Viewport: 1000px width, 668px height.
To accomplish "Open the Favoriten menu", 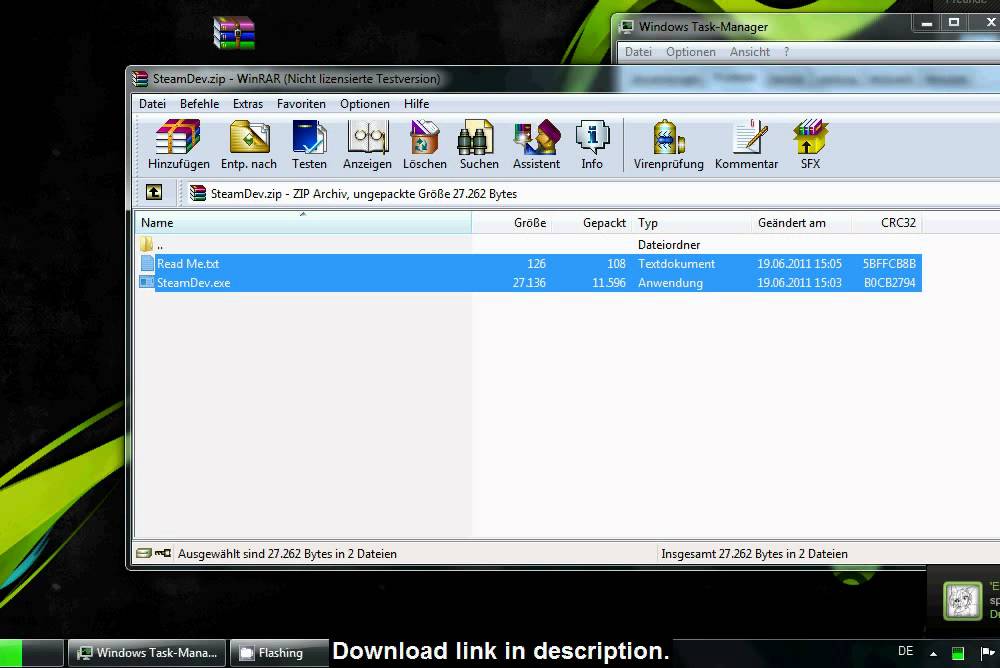I will click(301, 103).
